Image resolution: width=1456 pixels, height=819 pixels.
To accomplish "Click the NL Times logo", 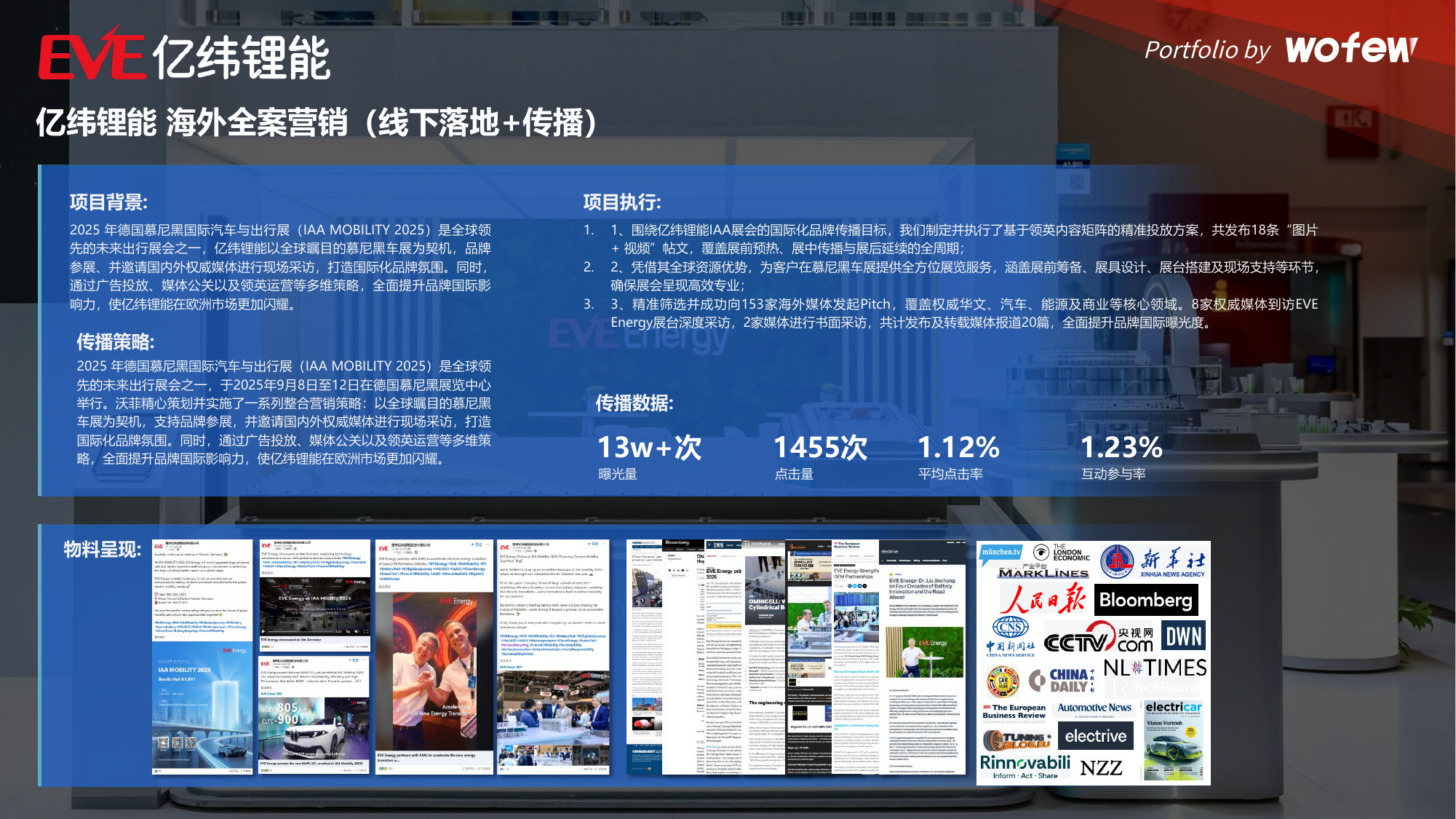I will (1155, 668).
